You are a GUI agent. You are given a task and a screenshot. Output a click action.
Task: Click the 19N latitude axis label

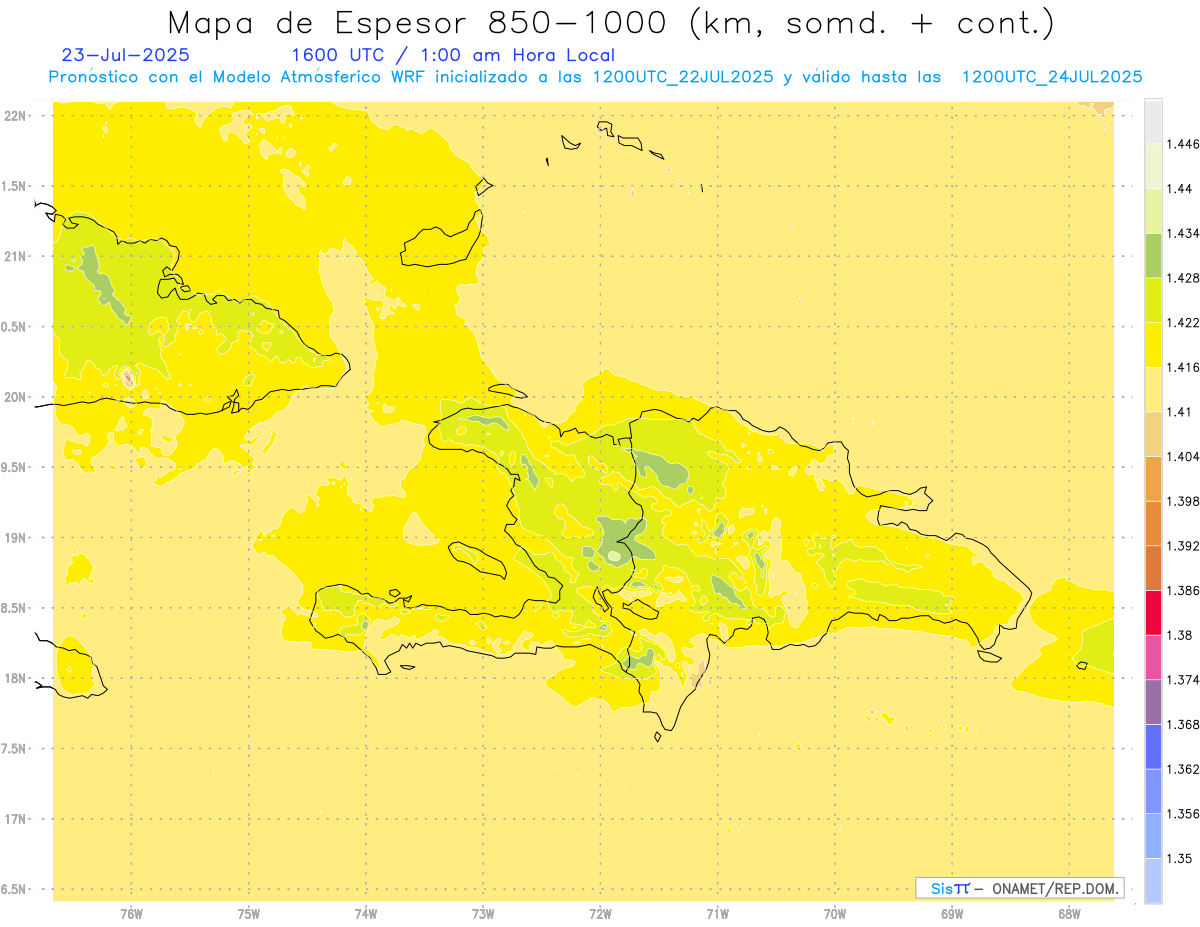click(16, 538)
